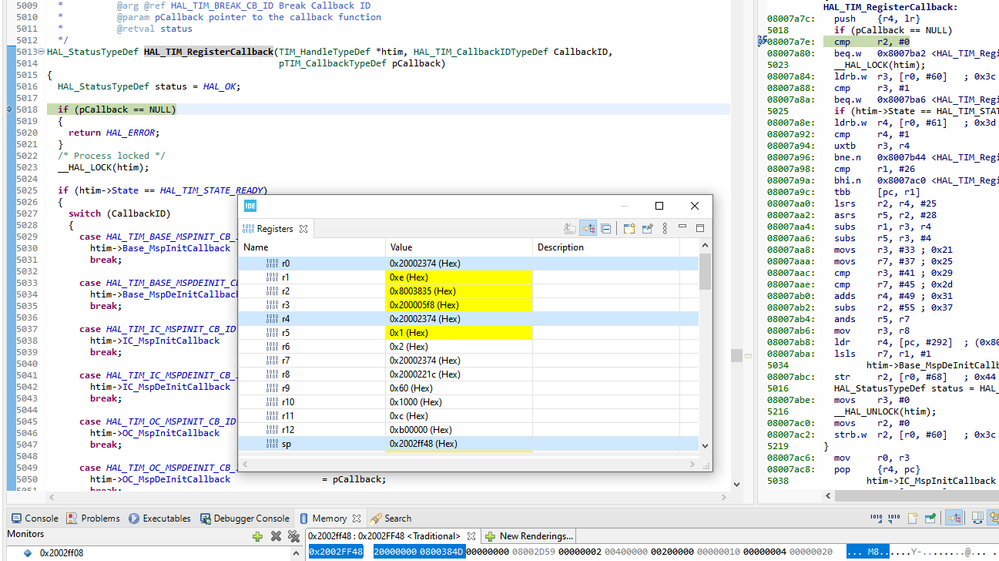The width and height of the screenshot is (999, 561).
Task: Click Remove All Memory Monitors icon
Action: 293,536
